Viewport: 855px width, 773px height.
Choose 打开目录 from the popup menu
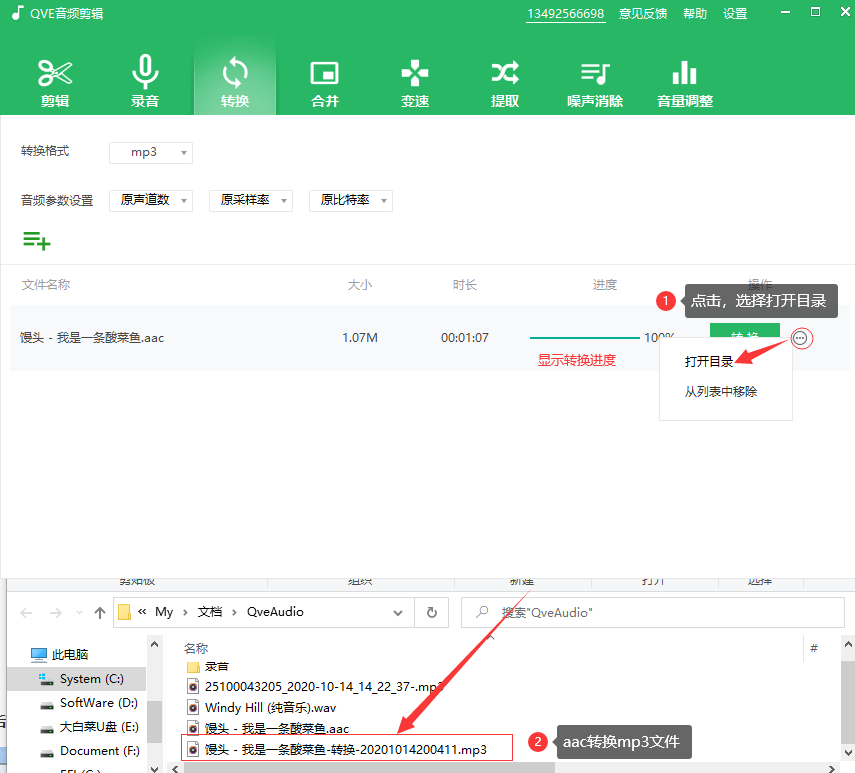point(709,361)
